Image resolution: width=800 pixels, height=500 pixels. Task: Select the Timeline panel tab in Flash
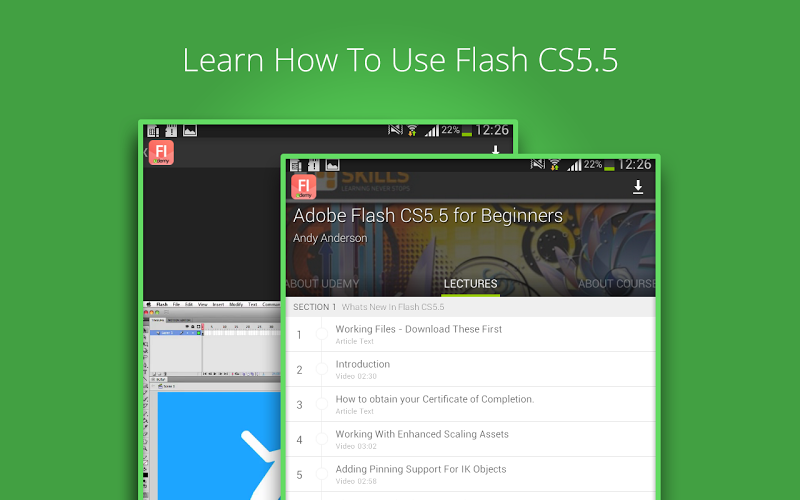coord(158,320)
